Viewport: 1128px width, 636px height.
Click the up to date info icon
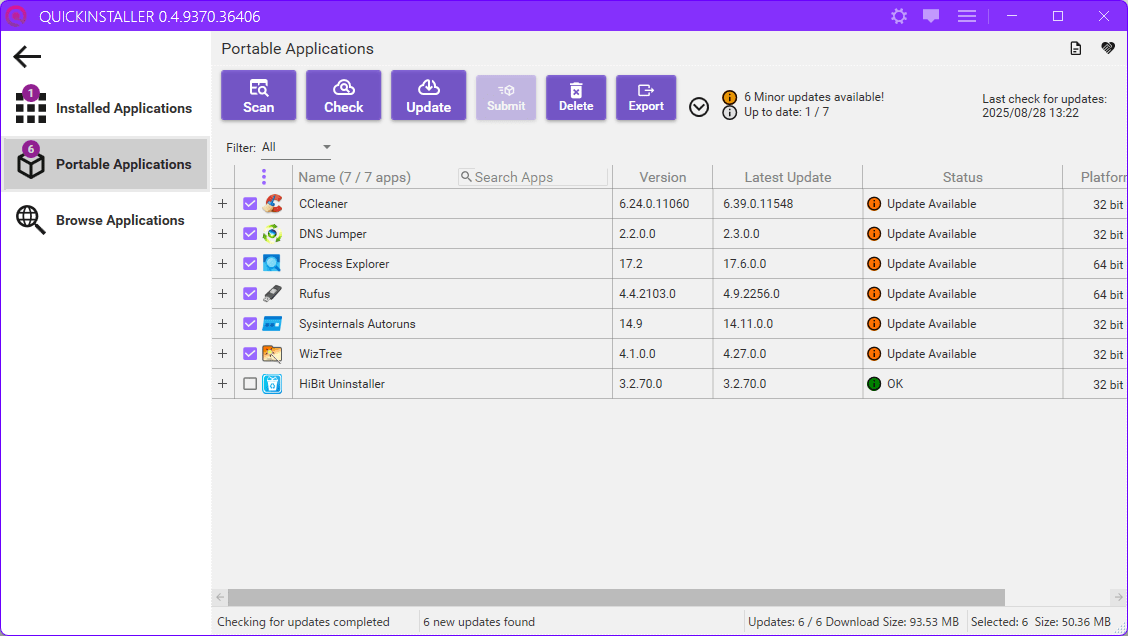(729, 112)
